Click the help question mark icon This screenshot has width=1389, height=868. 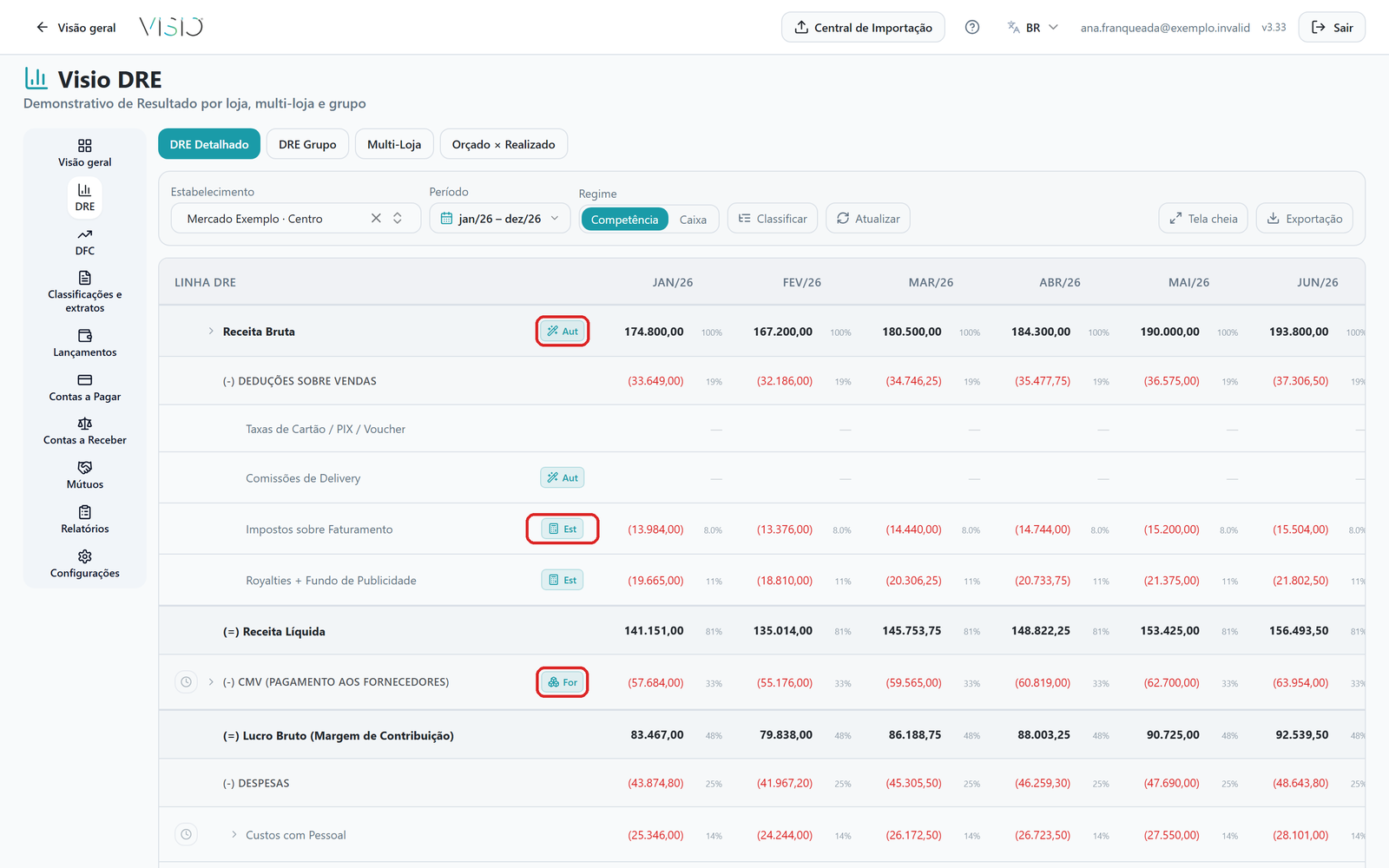(x=972, y=27)
